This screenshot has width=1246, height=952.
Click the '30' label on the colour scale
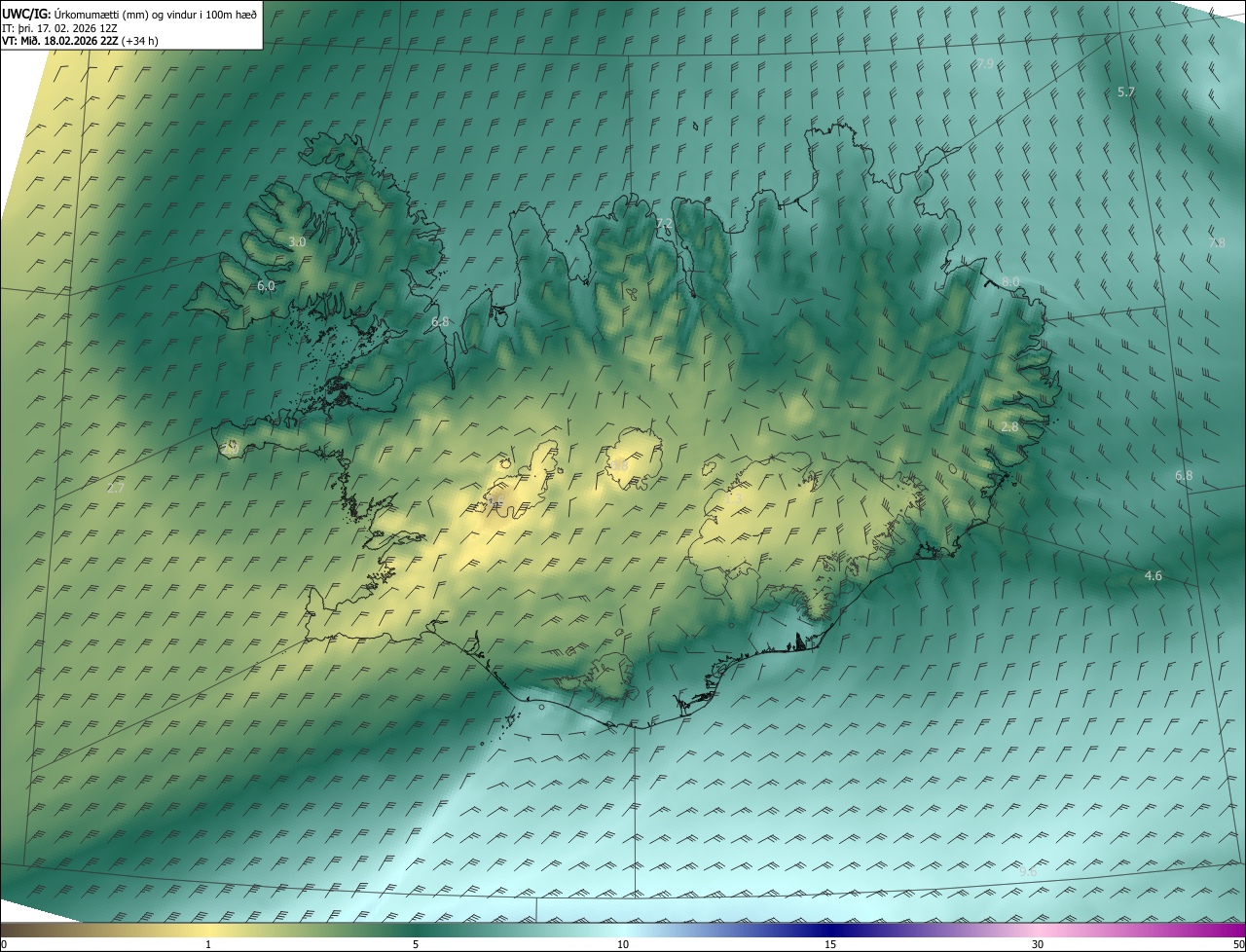tap(1038, 944)
